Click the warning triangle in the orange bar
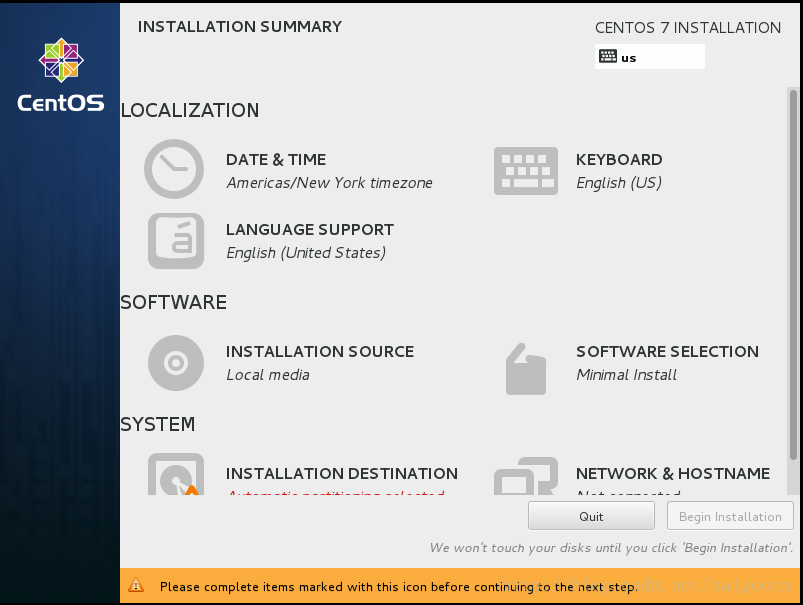803x605 pixels. coord(136,586)
